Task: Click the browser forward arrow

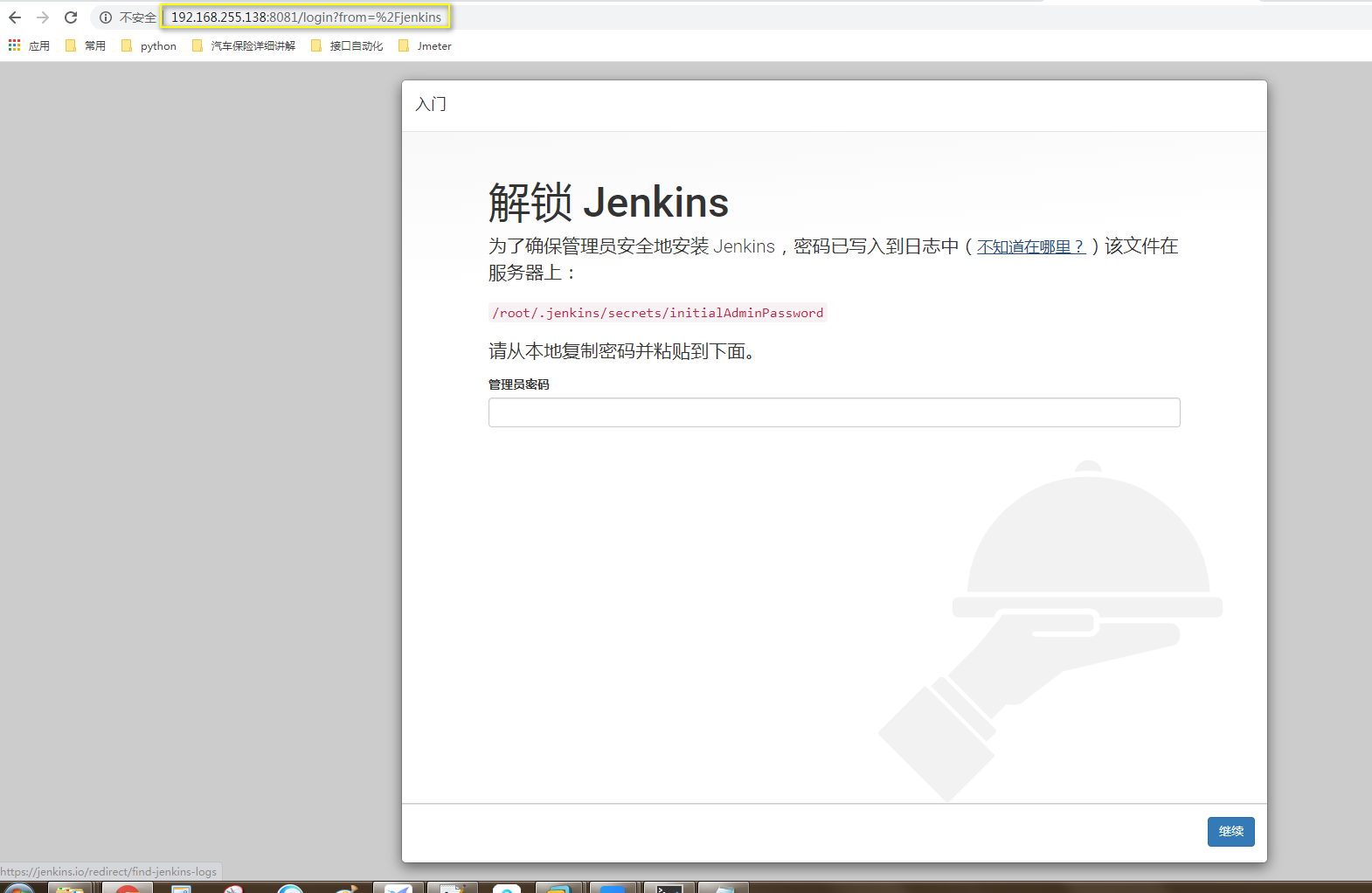Action: pyautogui.click(x=43, y=17)
